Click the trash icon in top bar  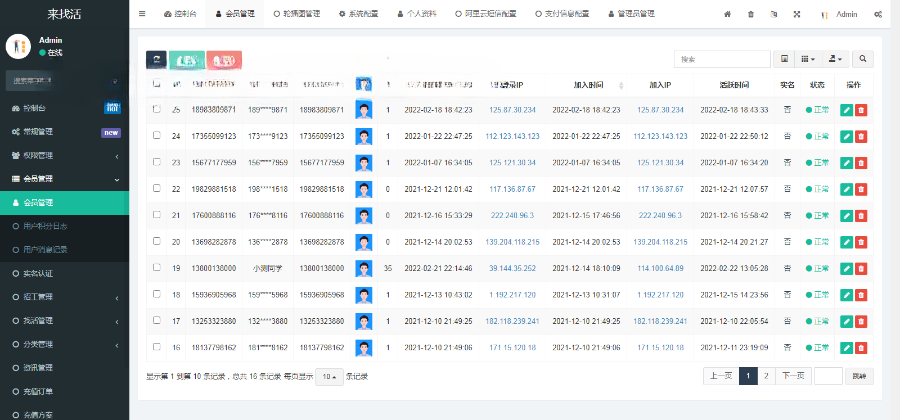tap(751, 14)
